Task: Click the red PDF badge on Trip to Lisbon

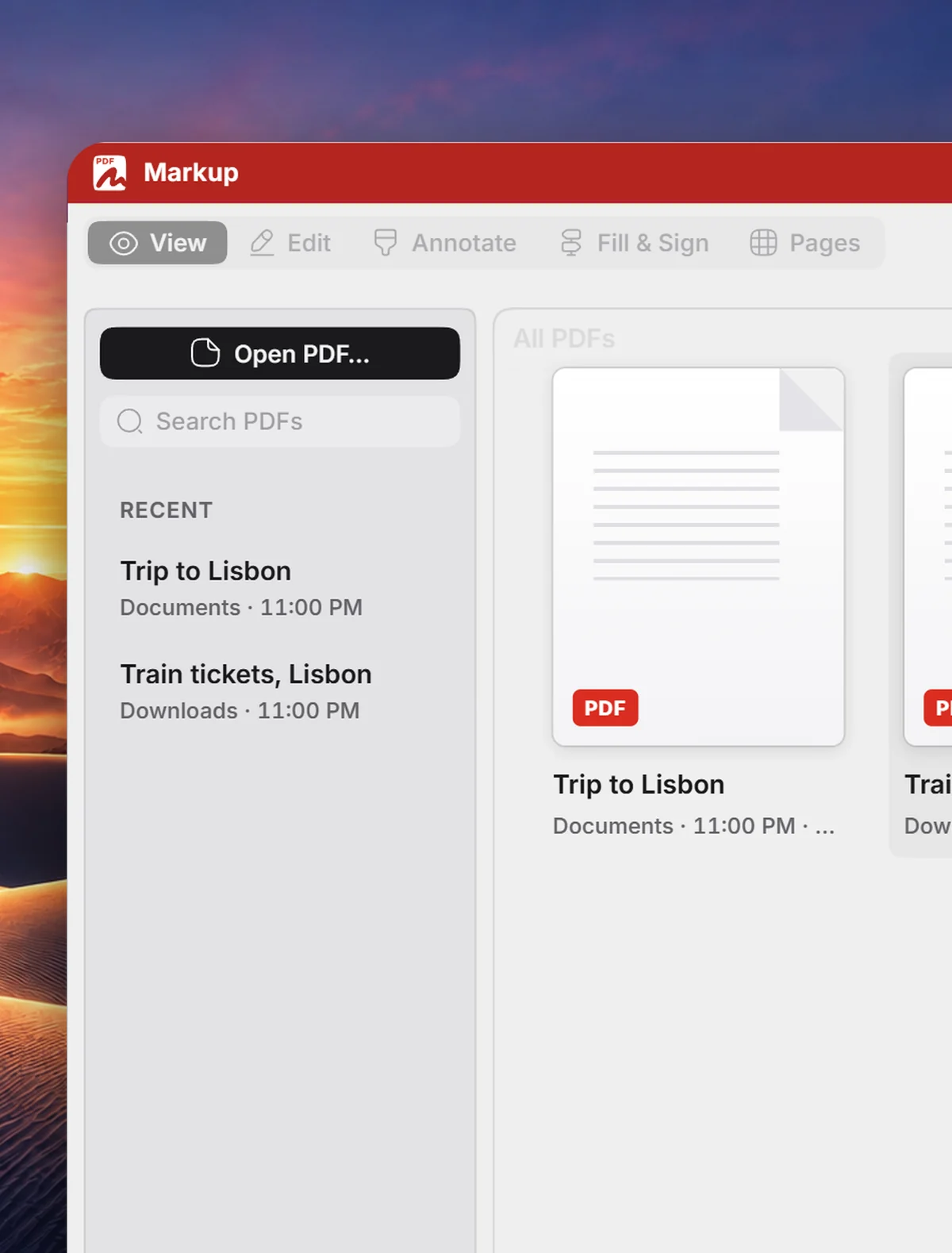Action: pyautogui.click(x=605, y=708)
